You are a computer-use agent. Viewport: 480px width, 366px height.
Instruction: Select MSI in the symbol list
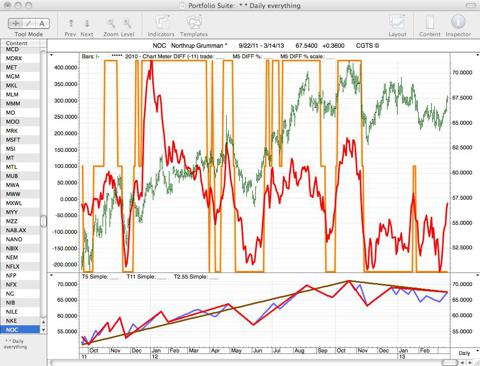click(x=20, y=149)
